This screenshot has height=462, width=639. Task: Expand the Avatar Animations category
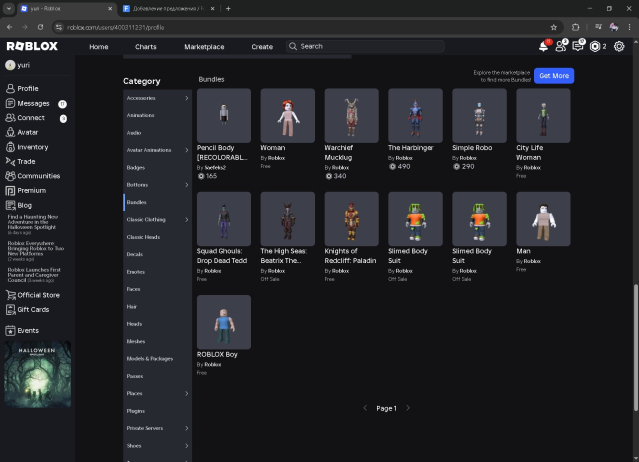point(186,150)
